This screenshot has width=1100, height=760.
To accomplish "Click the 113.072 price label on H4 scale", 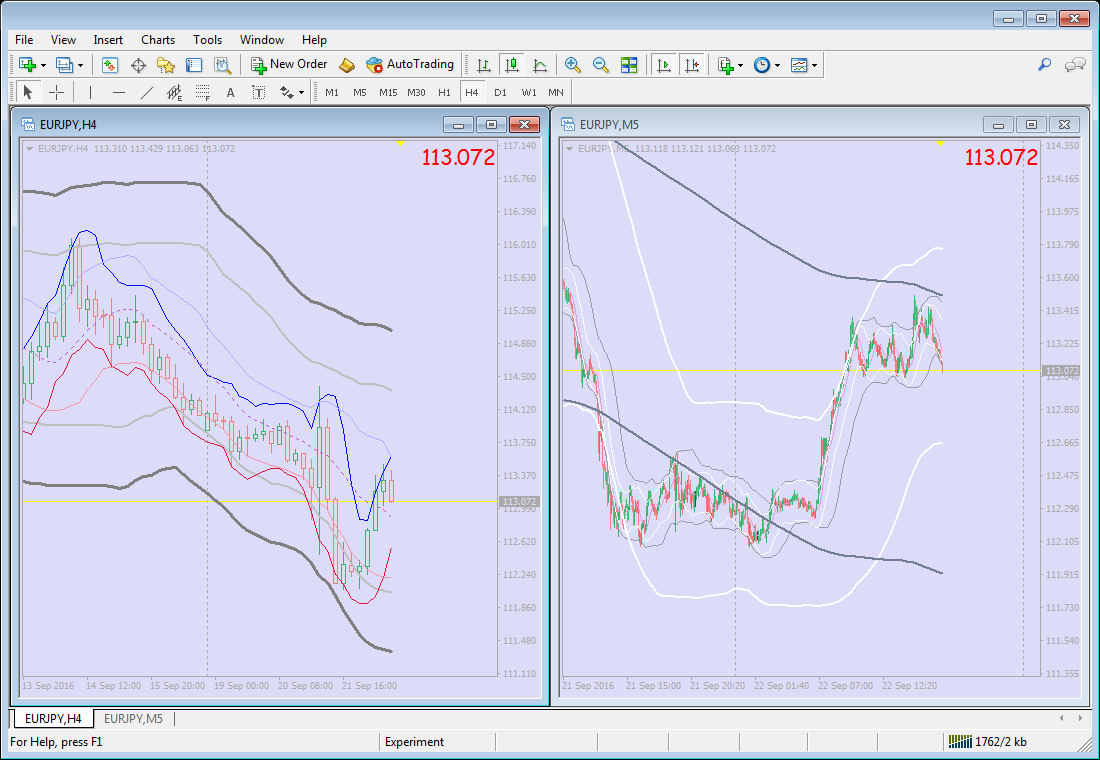I will point(519,502).
